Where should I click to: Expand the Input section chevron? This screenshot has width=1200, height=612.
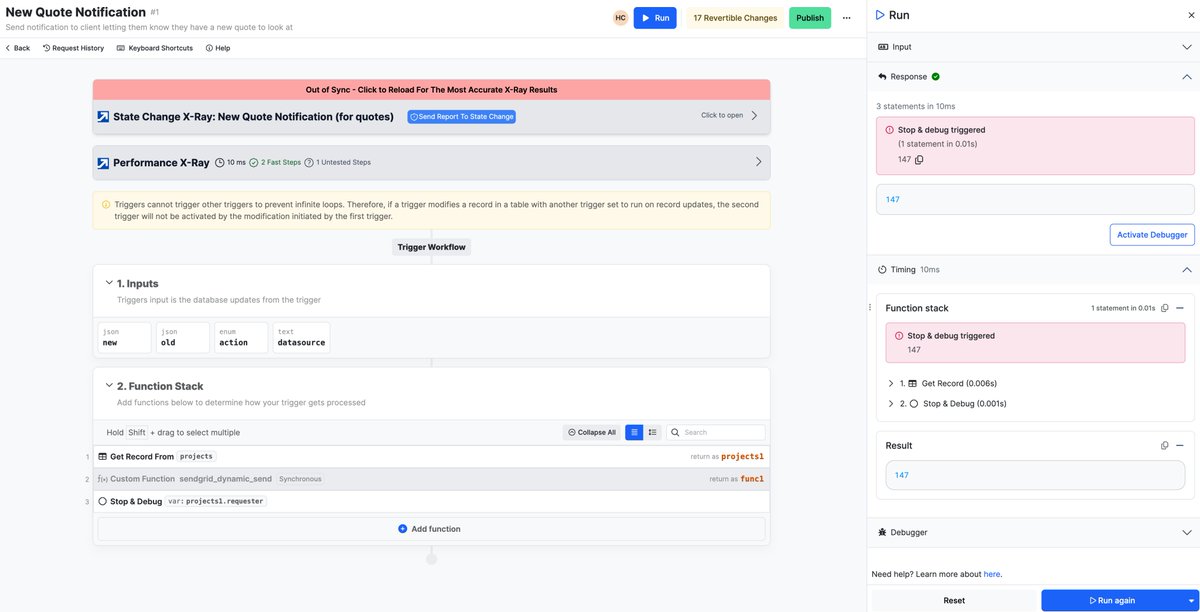coord(1186,47)
